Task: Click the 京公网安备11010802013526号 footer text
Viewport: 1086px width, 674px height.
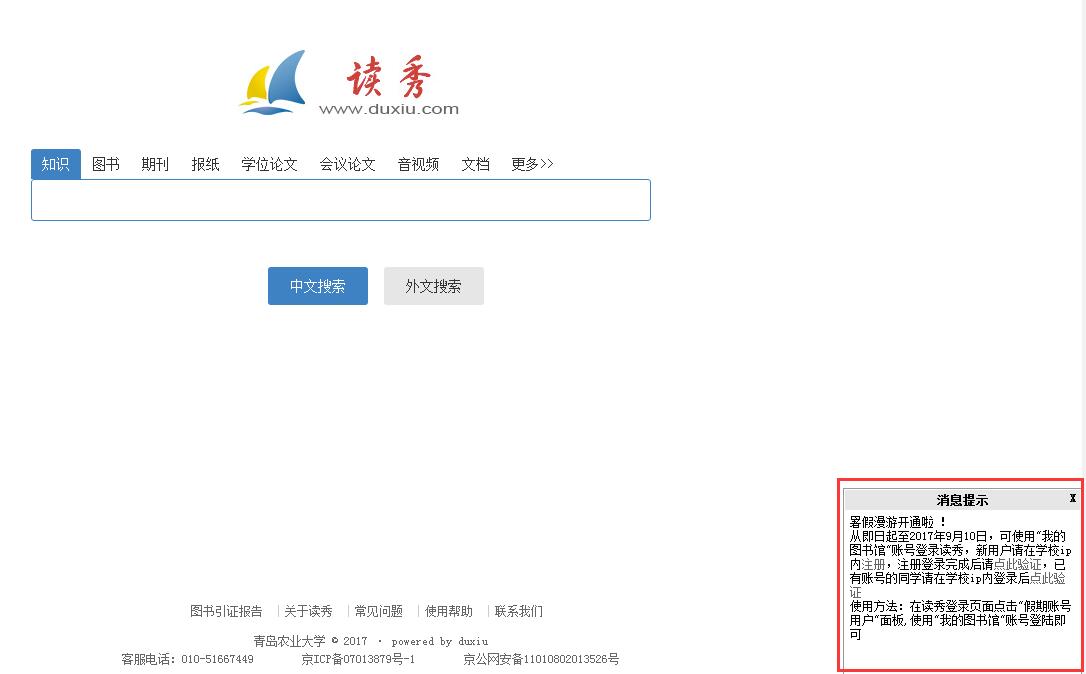Action: [x=541, y=659]
